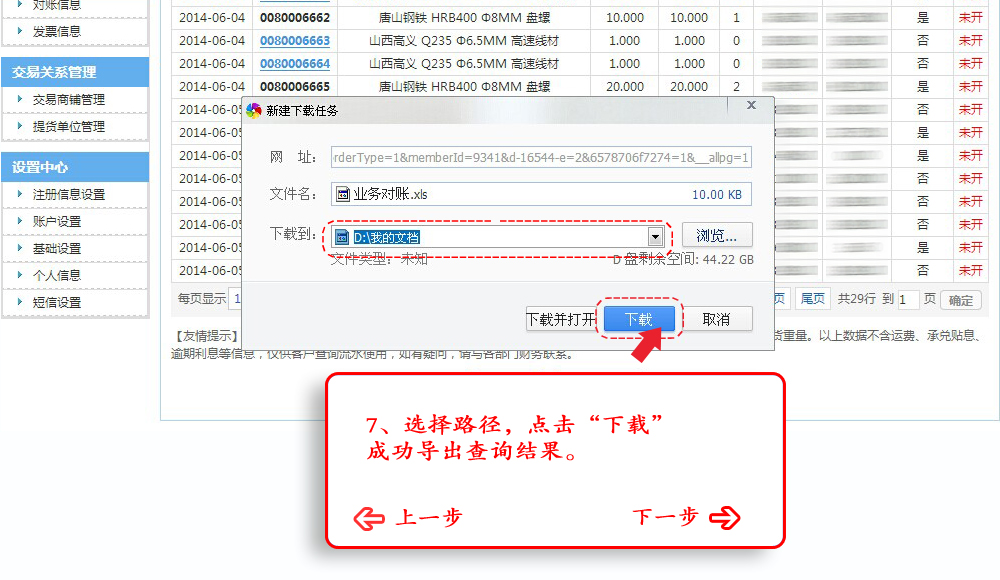Open order link 0080006663
The image size is (1000, 580).
coord(294,41)
